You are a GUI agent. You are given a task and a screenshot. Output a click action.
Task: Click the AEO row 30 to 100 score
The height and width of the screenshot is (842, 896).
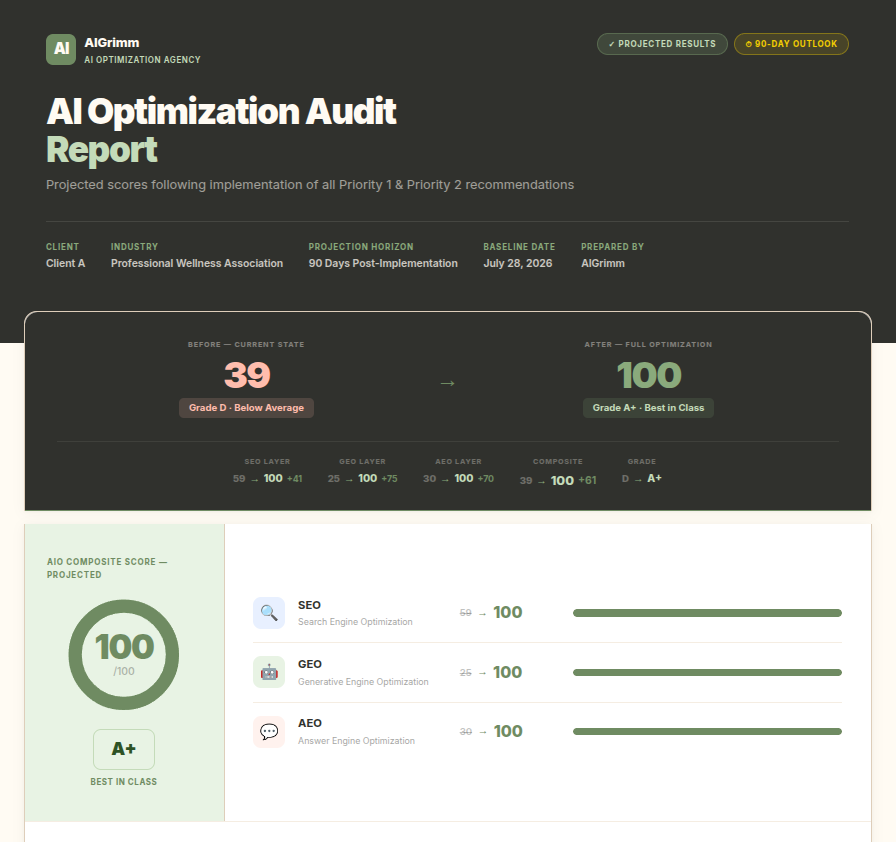tap(491, 732)
